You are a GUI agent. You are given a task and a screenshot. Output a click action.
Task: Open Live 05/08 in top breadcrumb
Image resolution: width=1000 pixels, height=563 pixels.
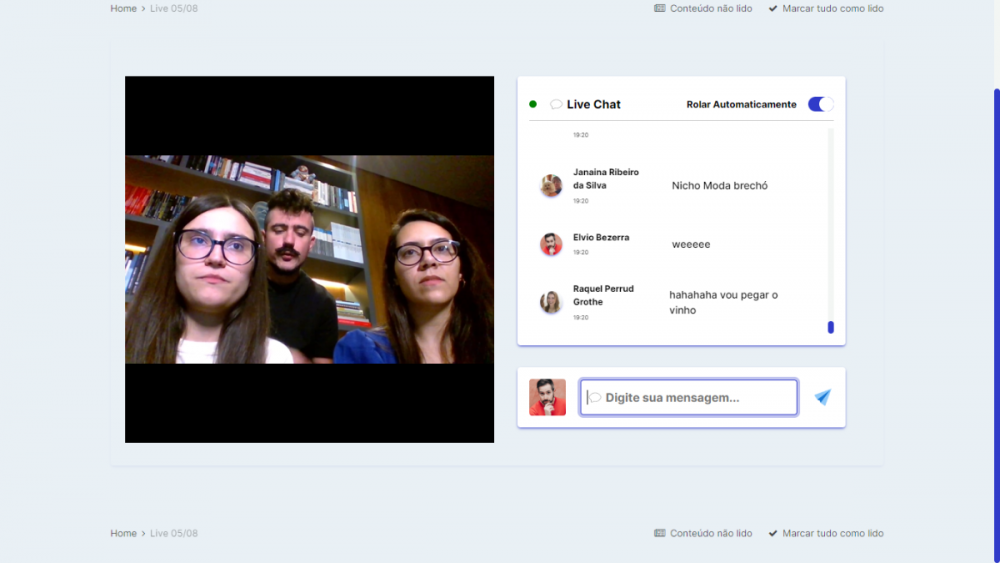pyautogui.click(x=174, y=8)
